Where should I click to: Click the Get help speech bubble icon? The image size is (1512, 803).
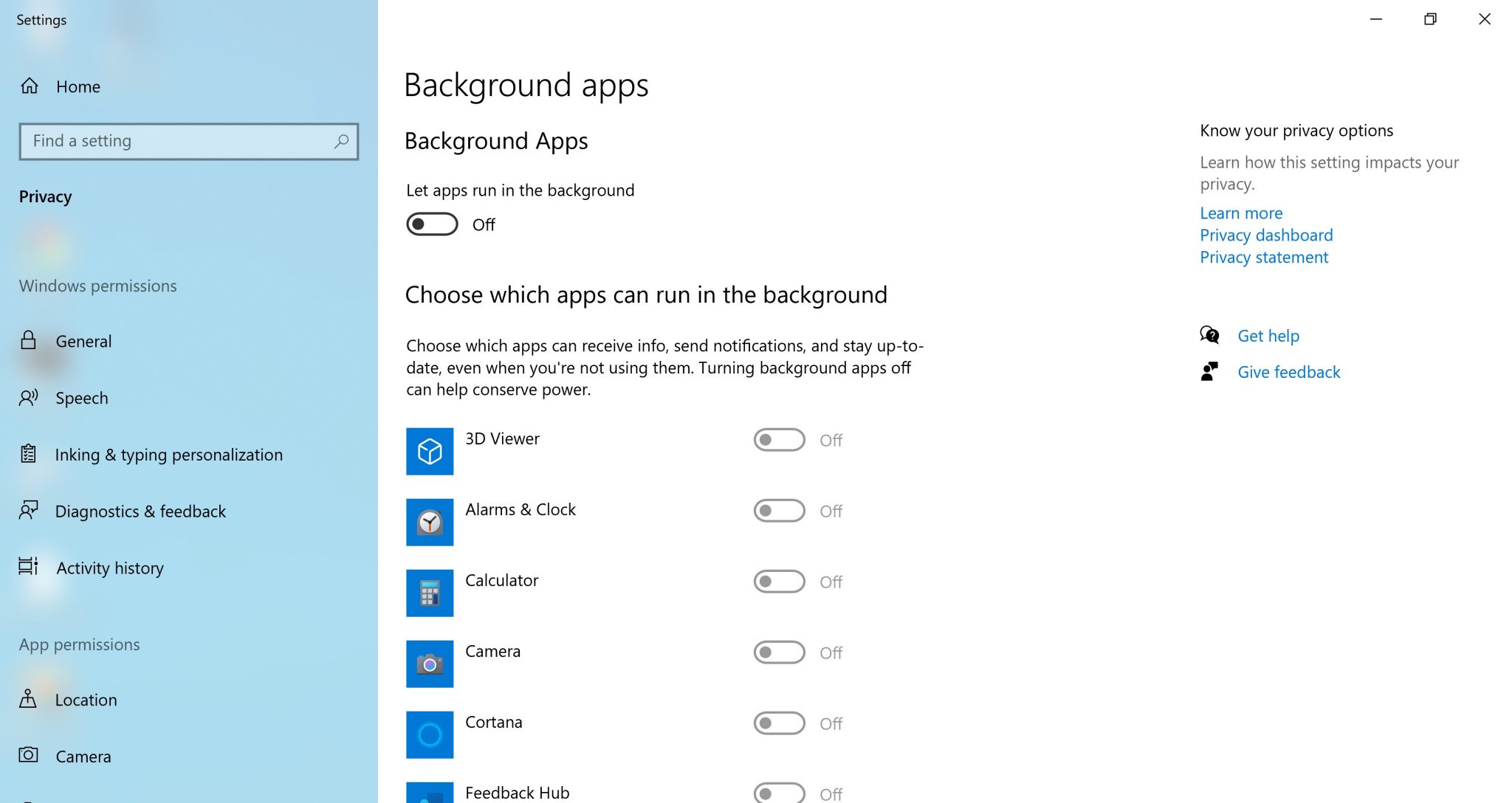pos(1209,335)
